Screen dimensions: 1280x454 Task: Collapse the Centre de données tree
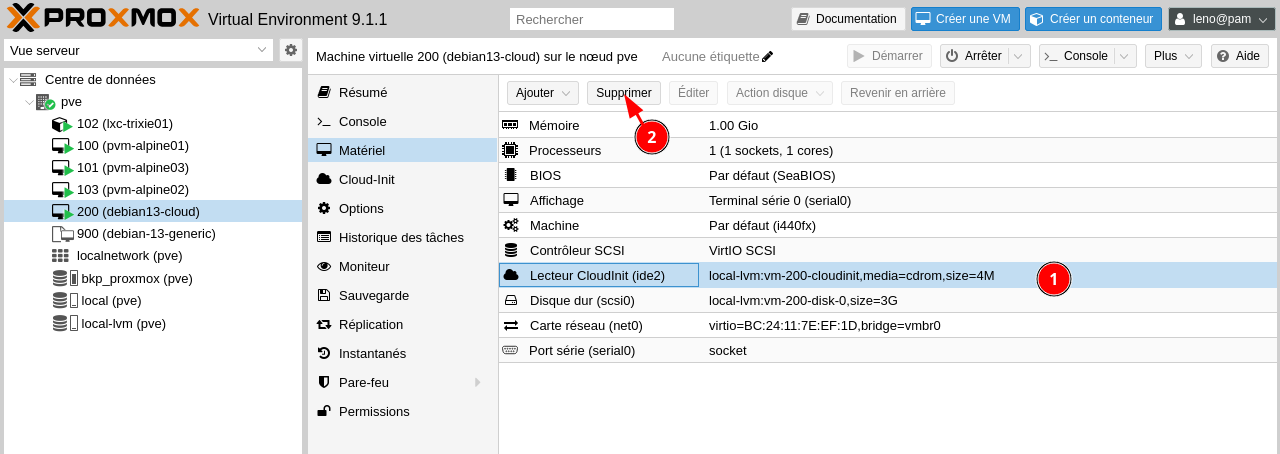(12, 80)
